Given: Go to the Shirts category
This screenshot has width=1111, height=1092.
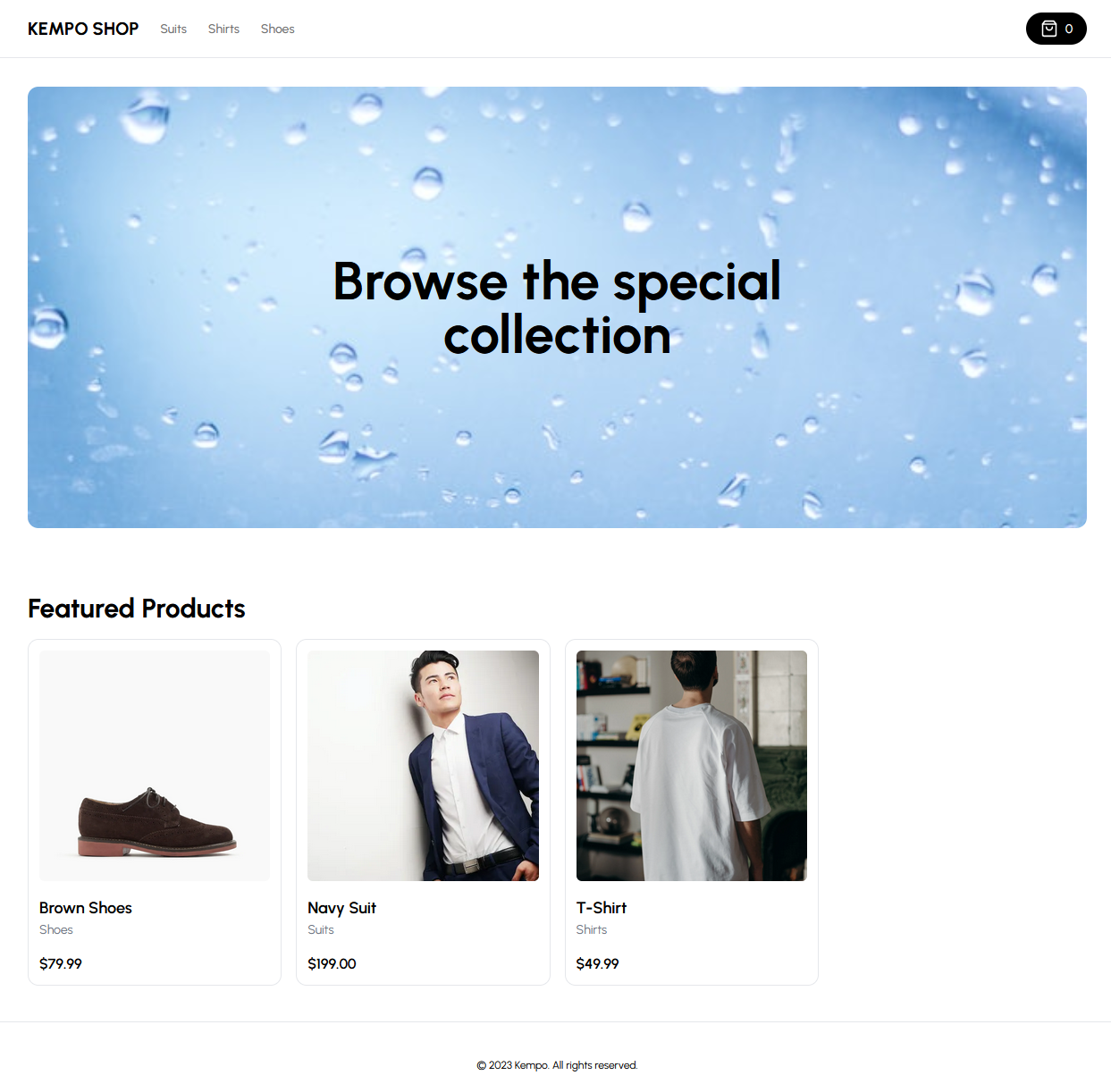Looking at the screenshot, I should (x=223, y=29).
